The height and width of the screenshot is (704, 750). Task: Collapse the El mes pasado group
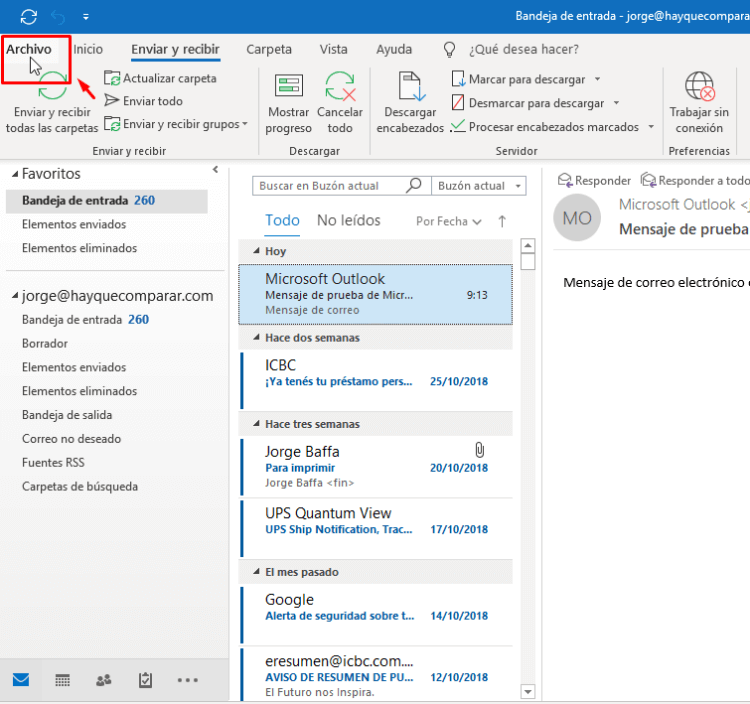pos(256,572)
